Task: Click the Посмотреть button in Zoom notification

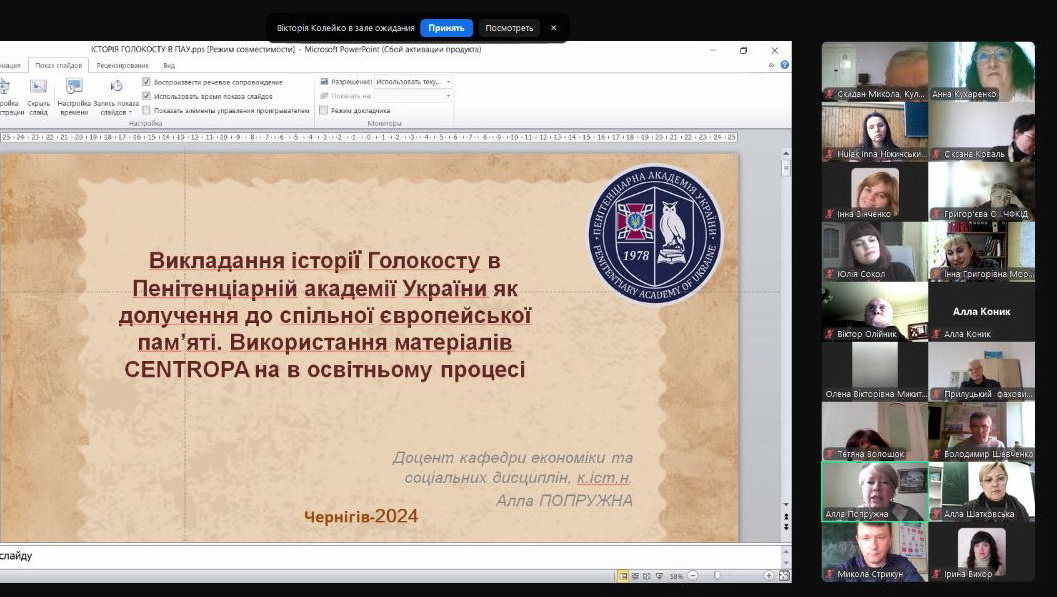Action: click(509, 28)
